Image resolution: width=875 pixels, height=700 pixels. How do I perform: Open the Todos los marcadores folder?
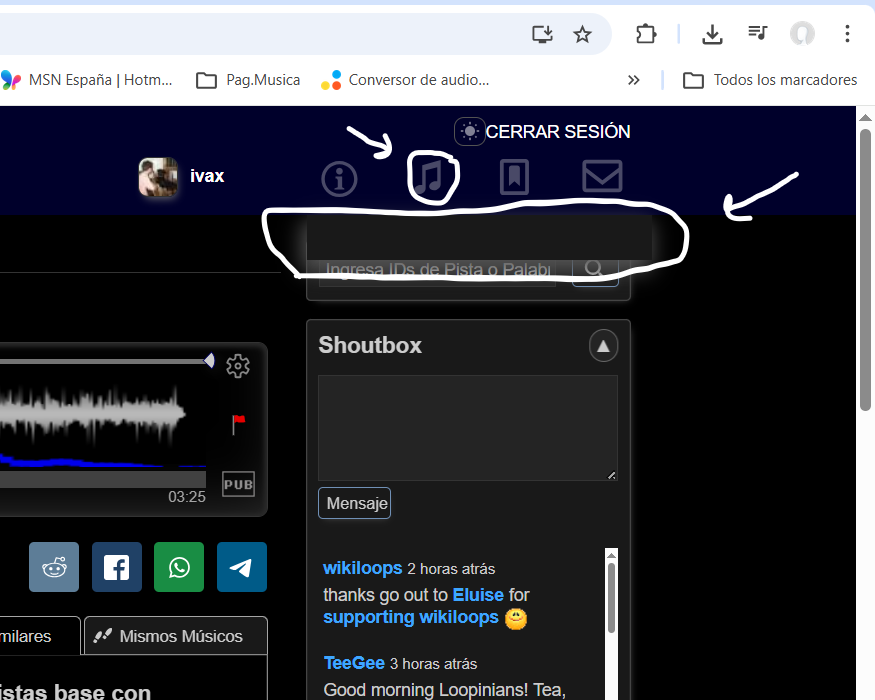pyautogui.click(x=770, y=80)
